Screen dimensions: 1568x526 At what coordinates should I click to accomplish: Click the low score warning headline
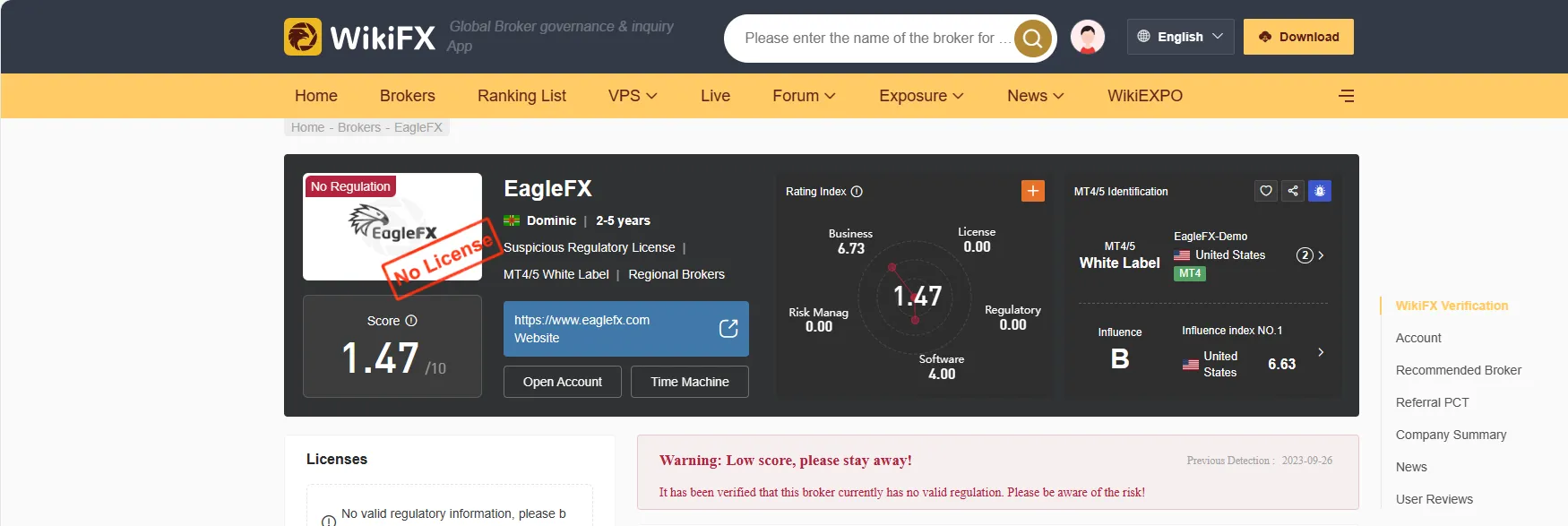tap(785, 461)
